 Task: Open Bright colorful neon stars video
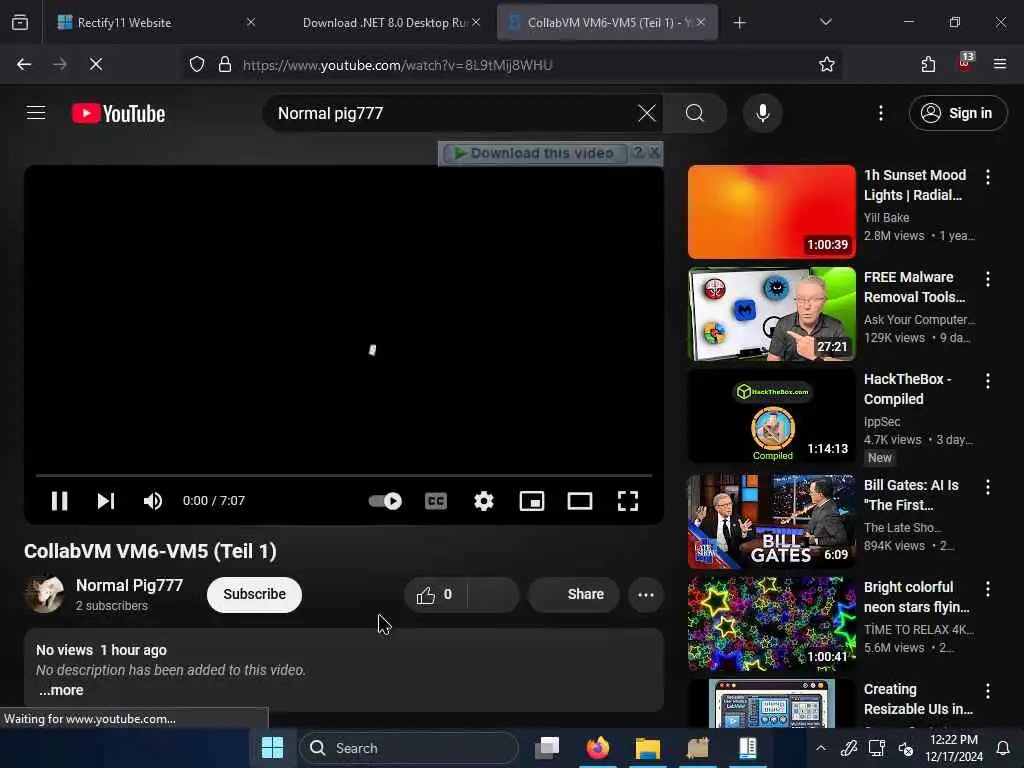pyautogui.click(x=771, y=624)
